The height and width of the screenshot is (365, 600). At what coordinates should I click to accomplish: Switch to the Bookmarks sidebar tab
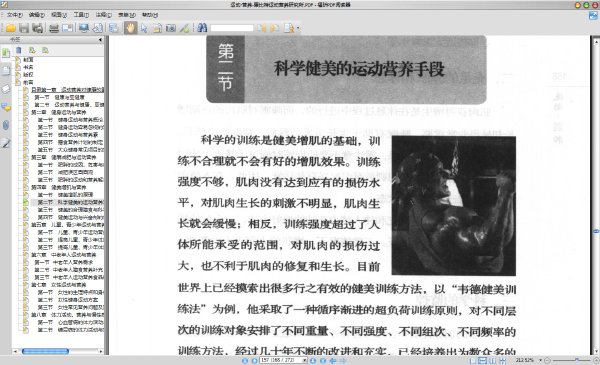(6, 53)
